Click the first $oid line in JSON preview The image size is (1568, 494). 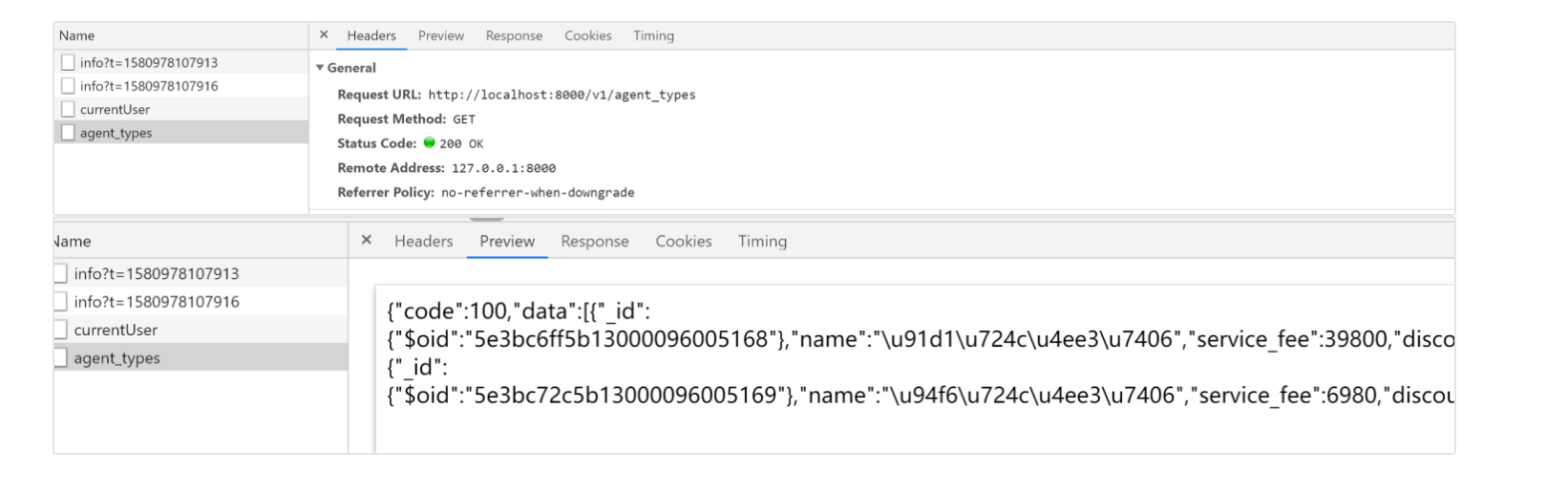[x=920, y=339]
